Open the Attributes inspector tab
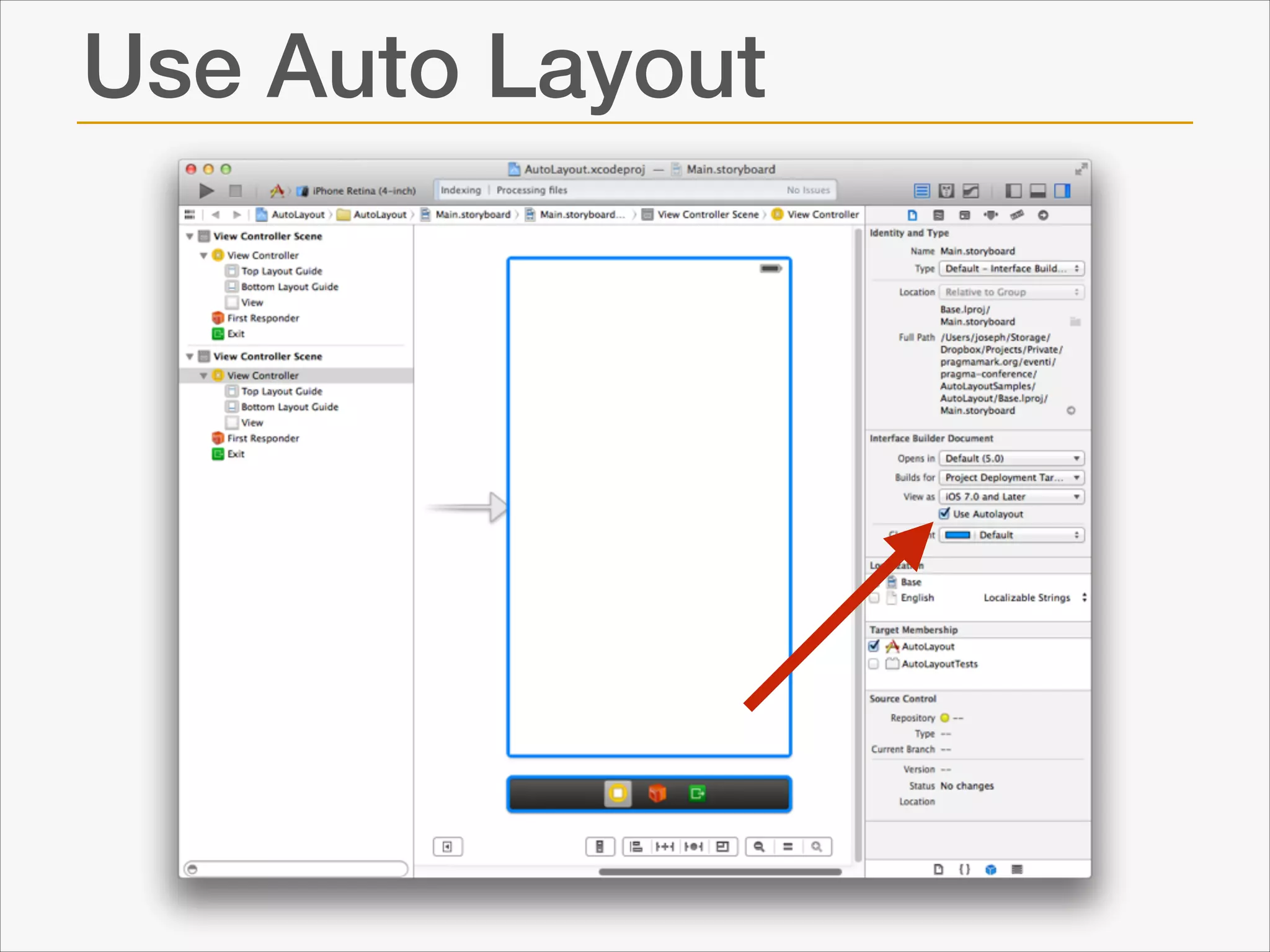Viewport: 1270px width, 952px height. [991, 215]
